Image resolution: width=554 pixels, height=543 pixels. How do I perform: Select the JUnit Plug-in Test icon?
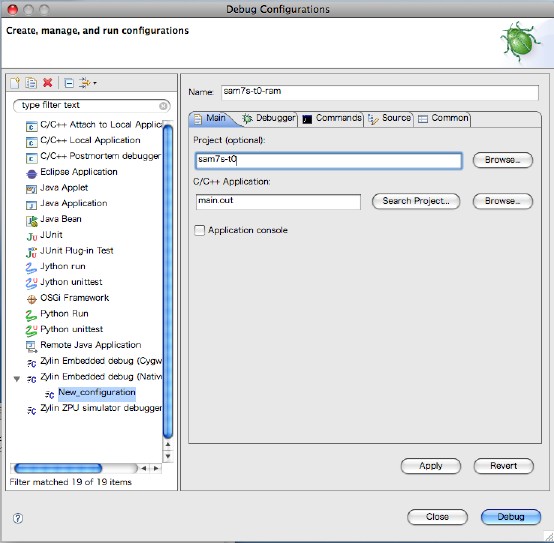(31, 252)
